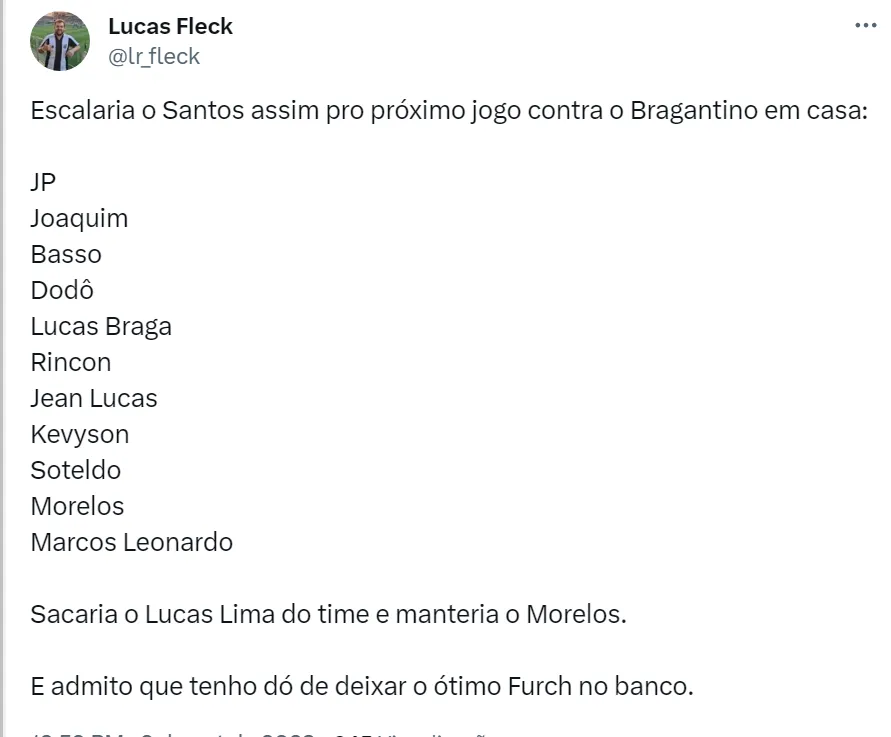Click the "Soteldo" line in the tweet
Image resolution: width=891 pixels, height=737 pixels.
[76, 470]
